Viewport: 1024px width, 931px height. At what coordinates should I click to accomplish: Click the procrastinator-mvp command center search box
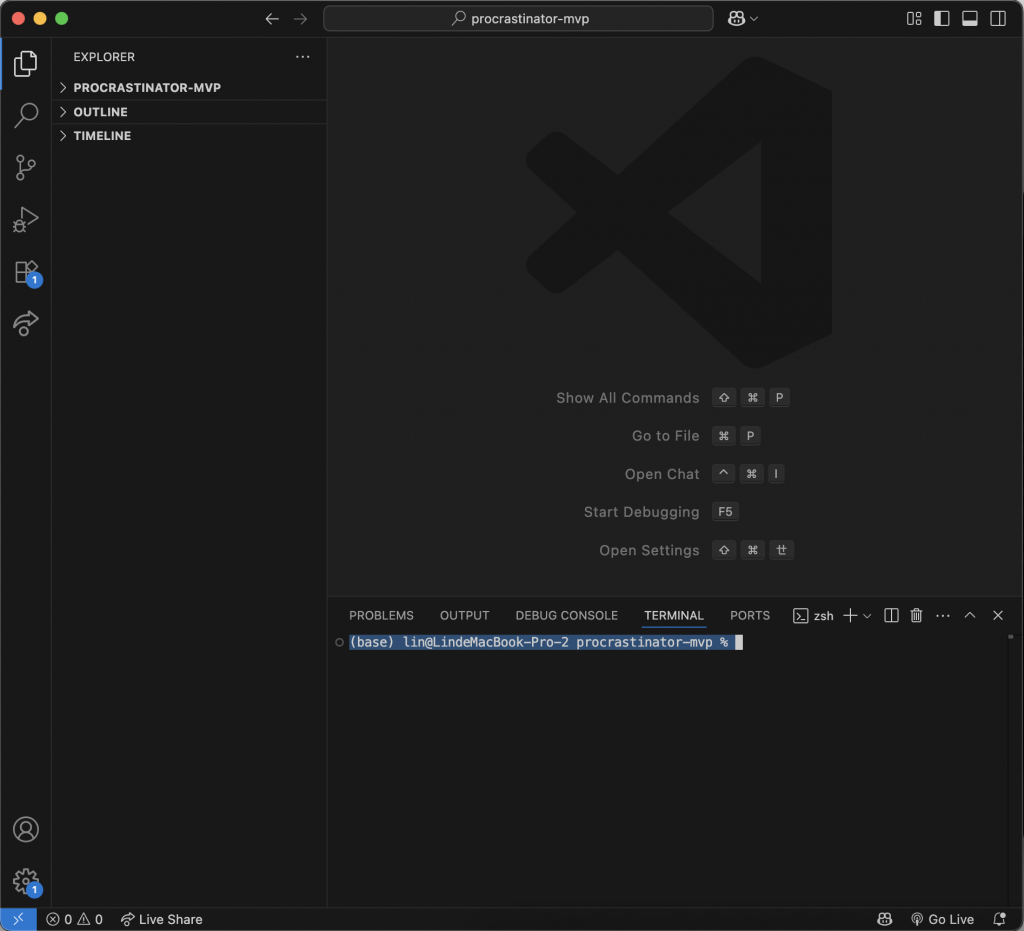click(x=519, y=18)
